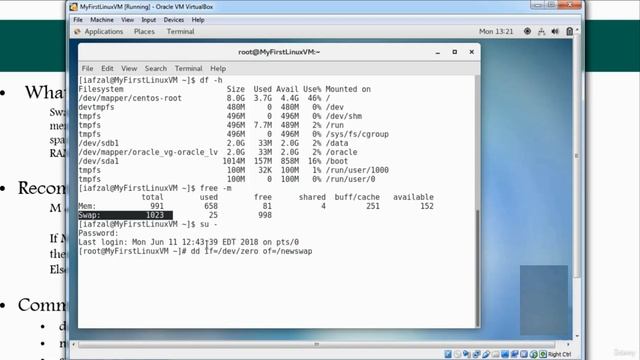The image size is (640, 360).
Task: Click the 'Password:' prompt line
Action: [x=98, y=233]
